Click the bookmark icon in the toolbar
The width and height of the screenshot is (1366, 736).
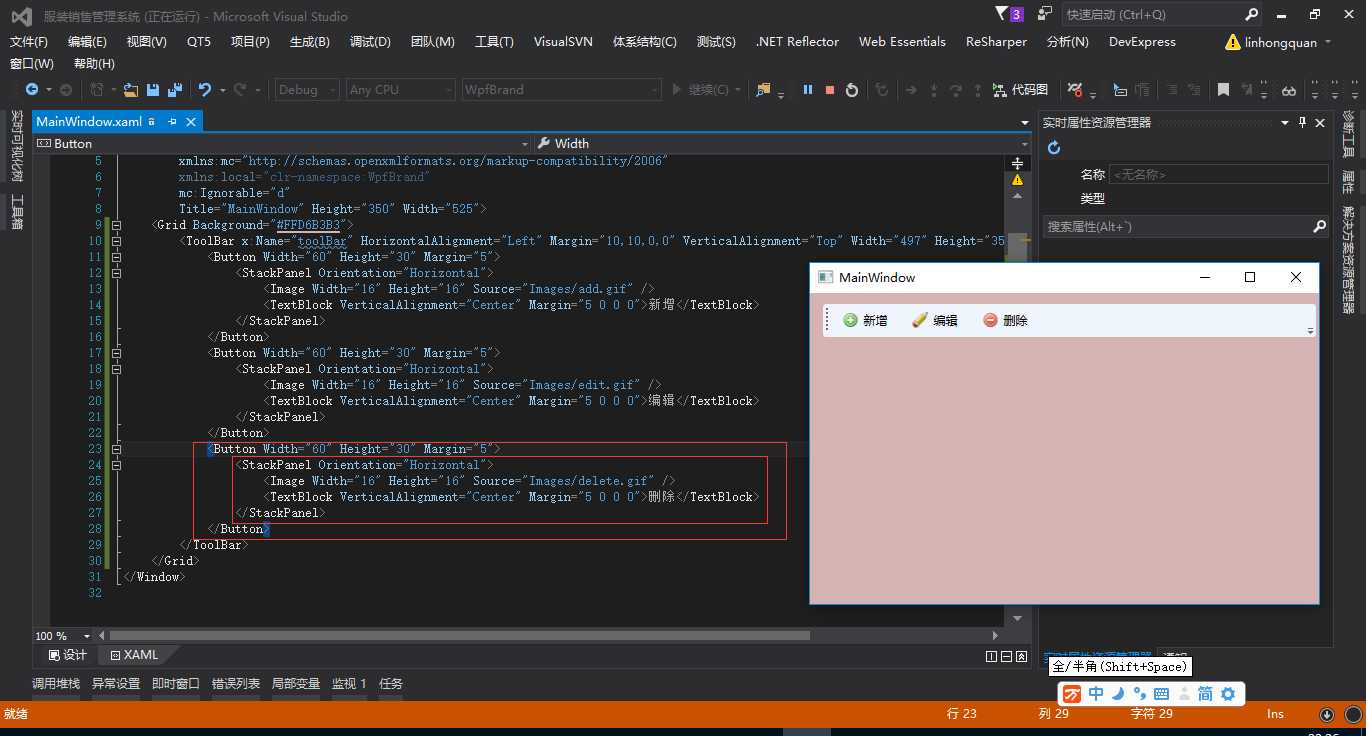[1223, 90]
